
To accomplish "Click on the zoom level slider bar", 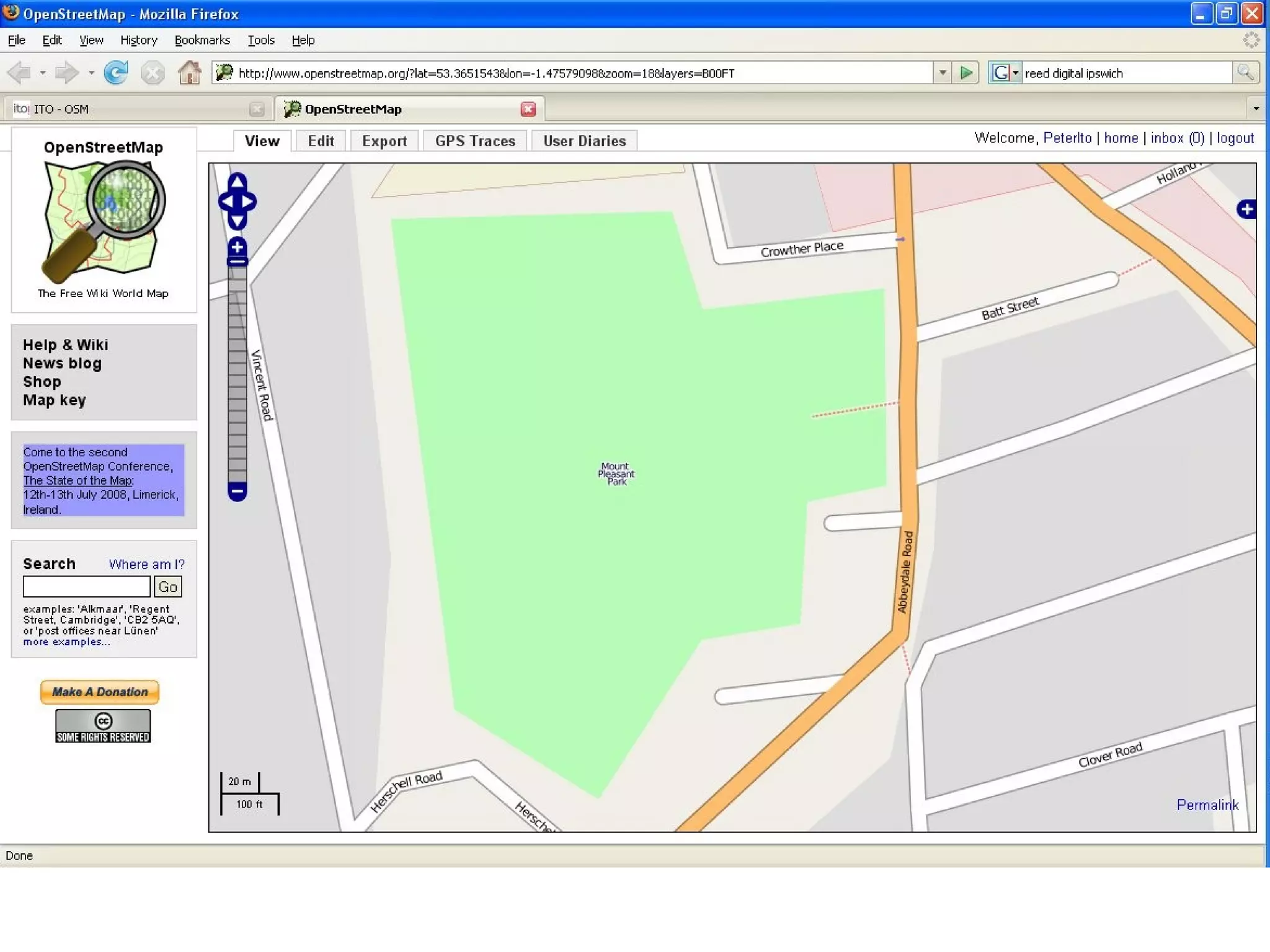I will pyautogui.click(x=237, y=372).
